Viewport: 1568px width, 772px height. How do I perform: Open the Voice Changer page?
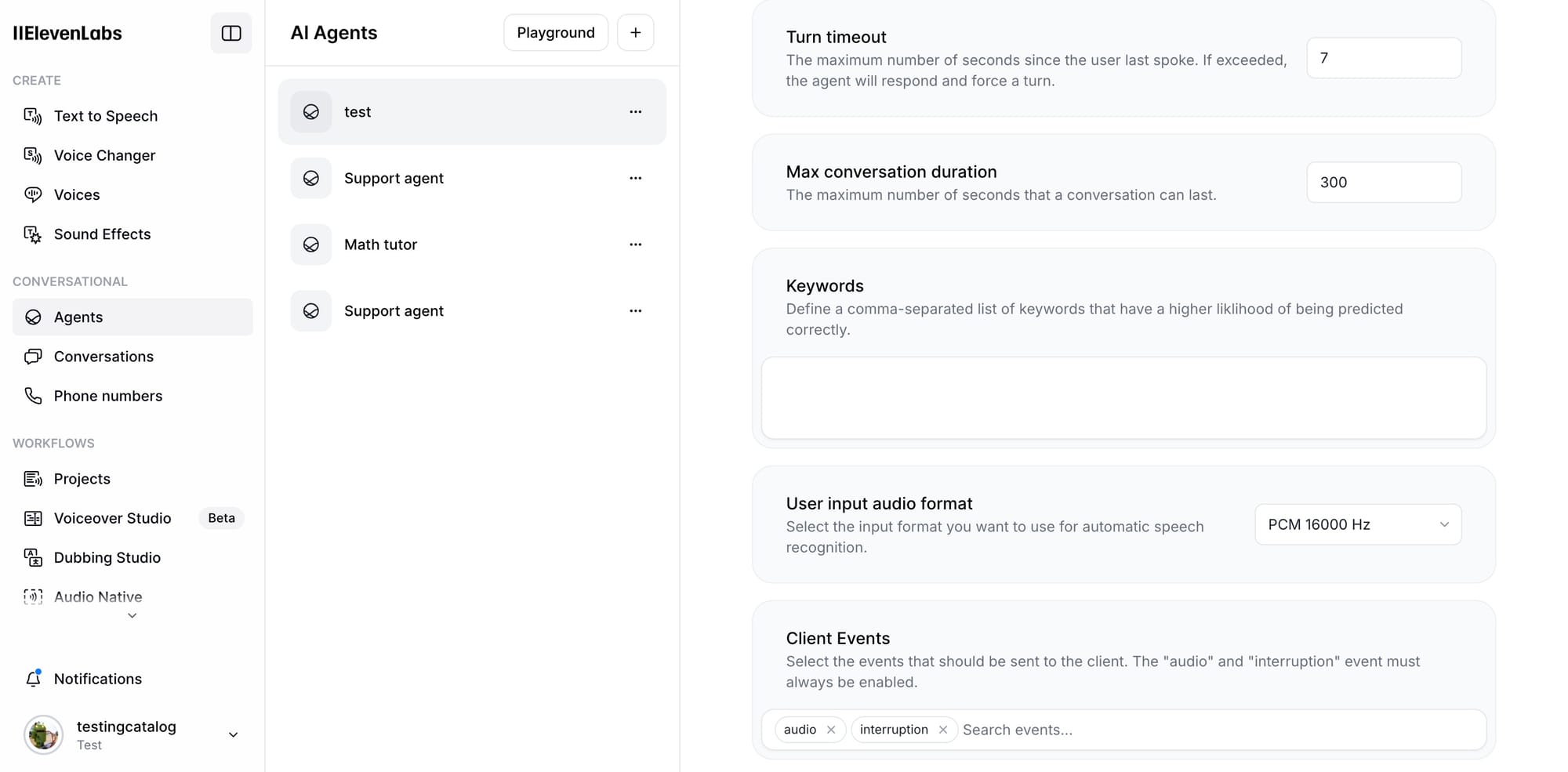point(104,155)
